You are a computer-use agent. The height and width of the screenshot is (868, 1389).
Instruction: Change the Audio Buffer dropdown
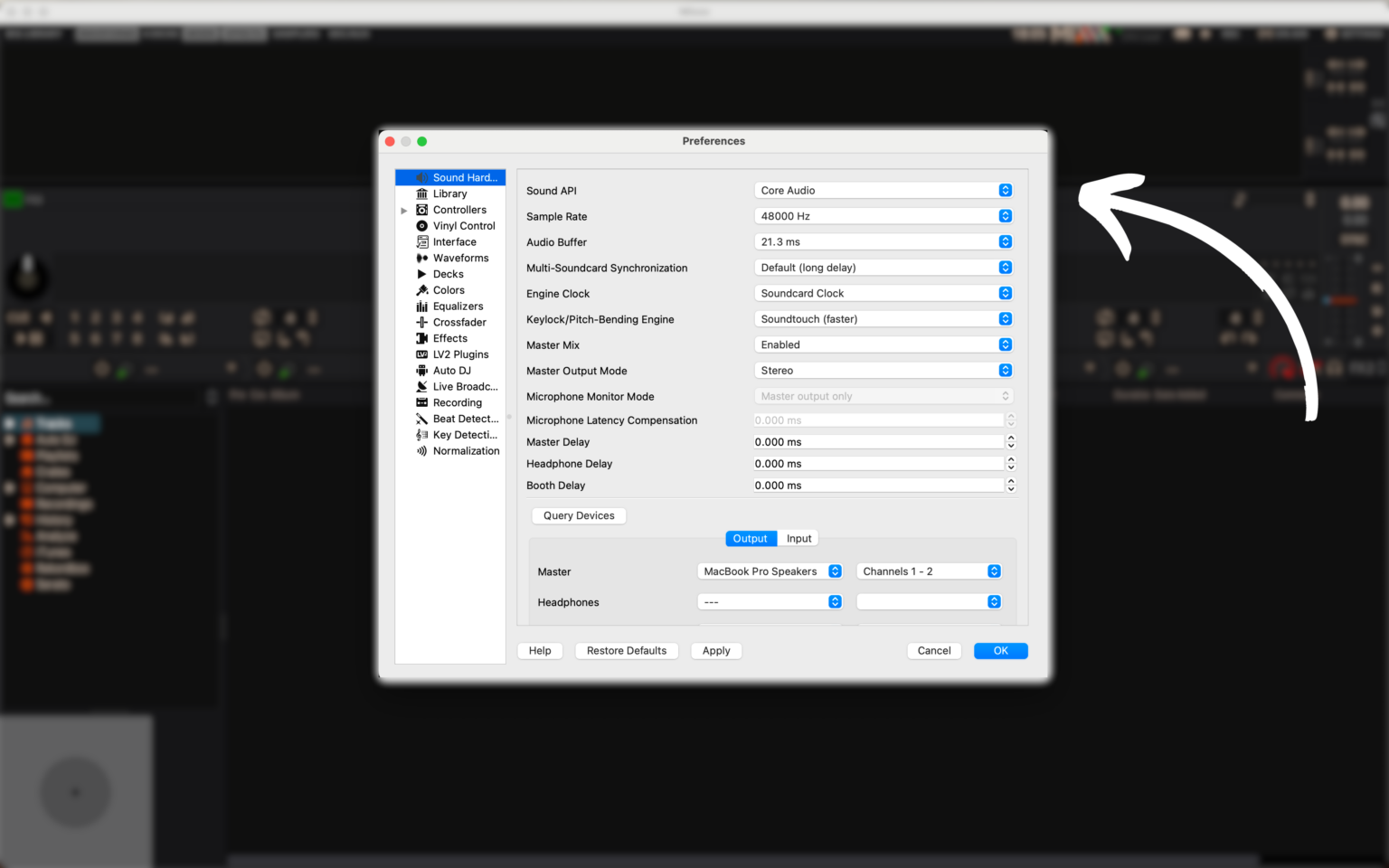883,242
